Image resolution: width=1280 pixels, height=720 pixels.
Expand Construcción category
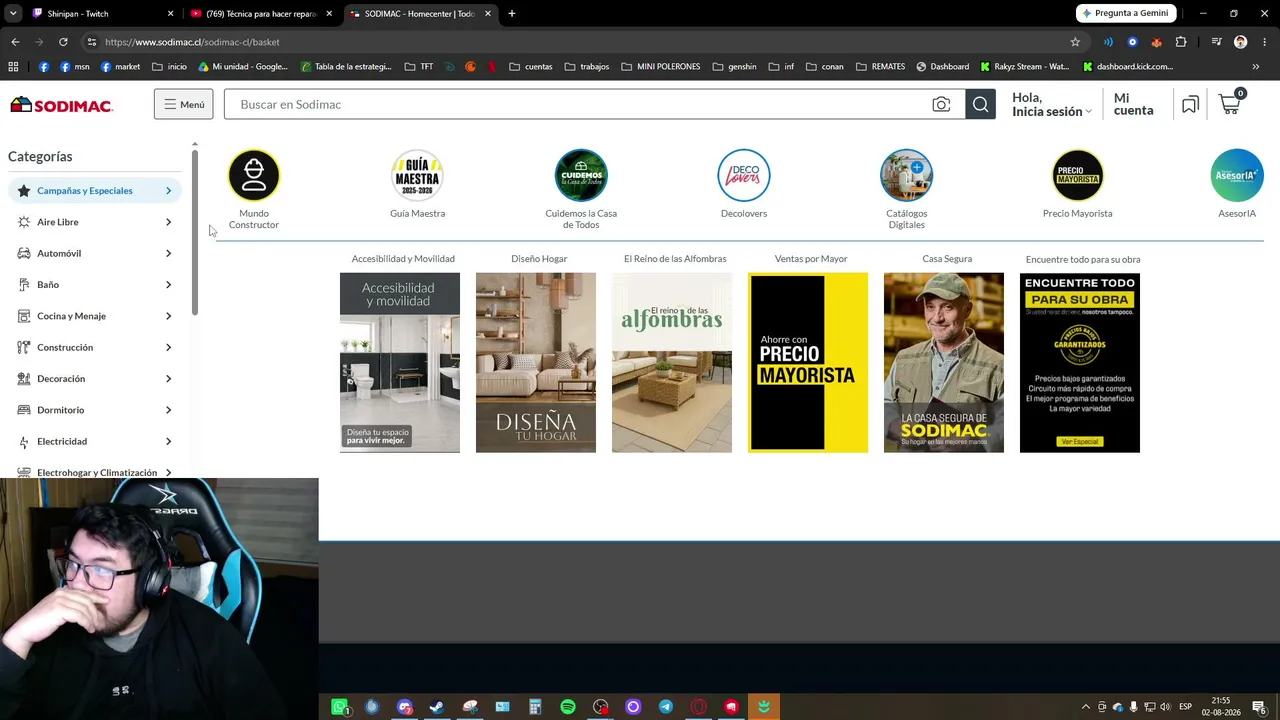[x=95, y=347]
